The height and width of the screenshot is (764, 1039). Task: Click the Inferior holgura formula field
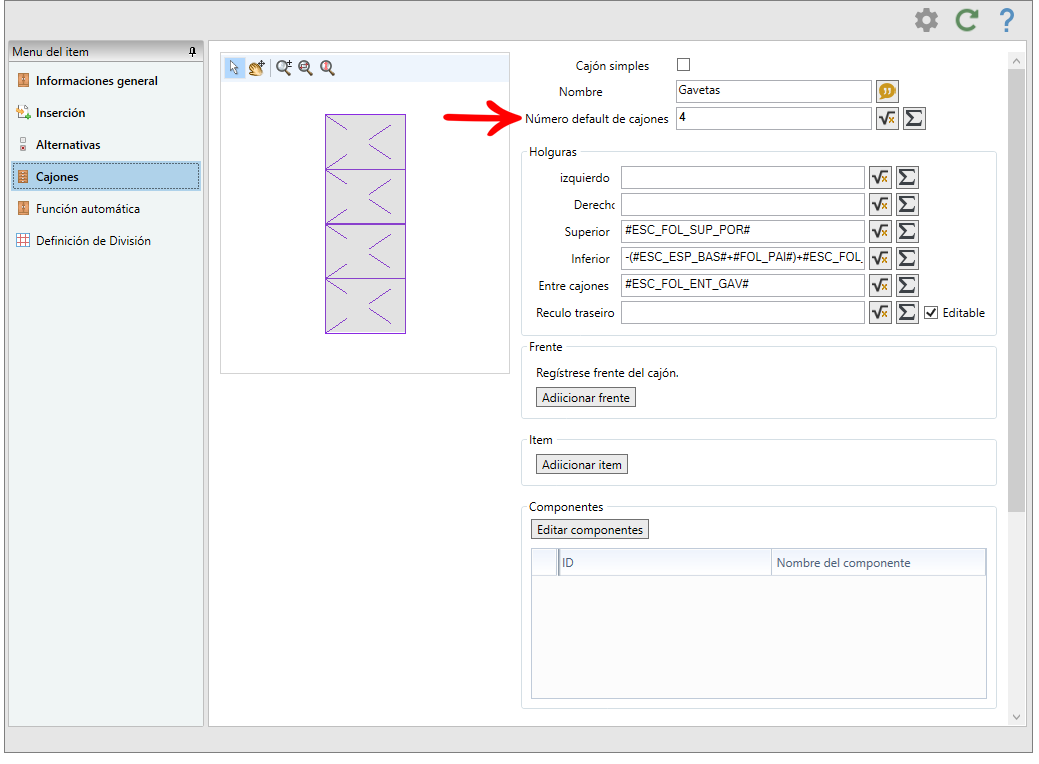pyautogui.click(x=743, y=258)
